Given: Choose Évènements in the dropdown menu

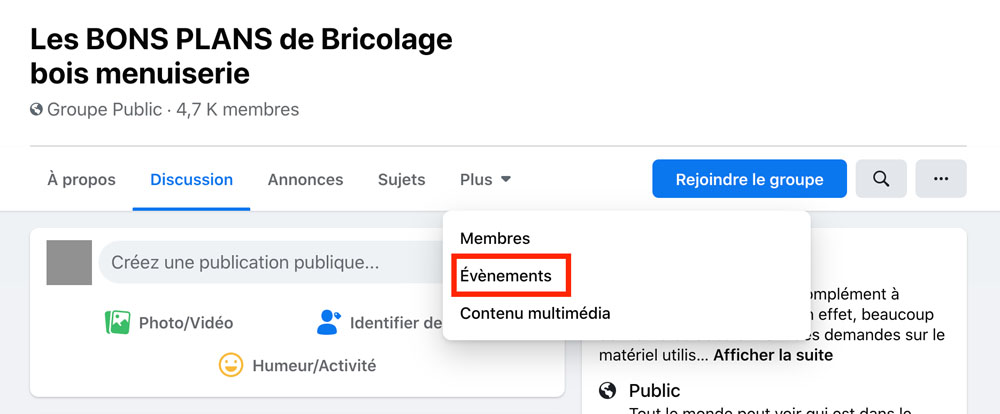Looking at the screenshot, I should (506, 276).
